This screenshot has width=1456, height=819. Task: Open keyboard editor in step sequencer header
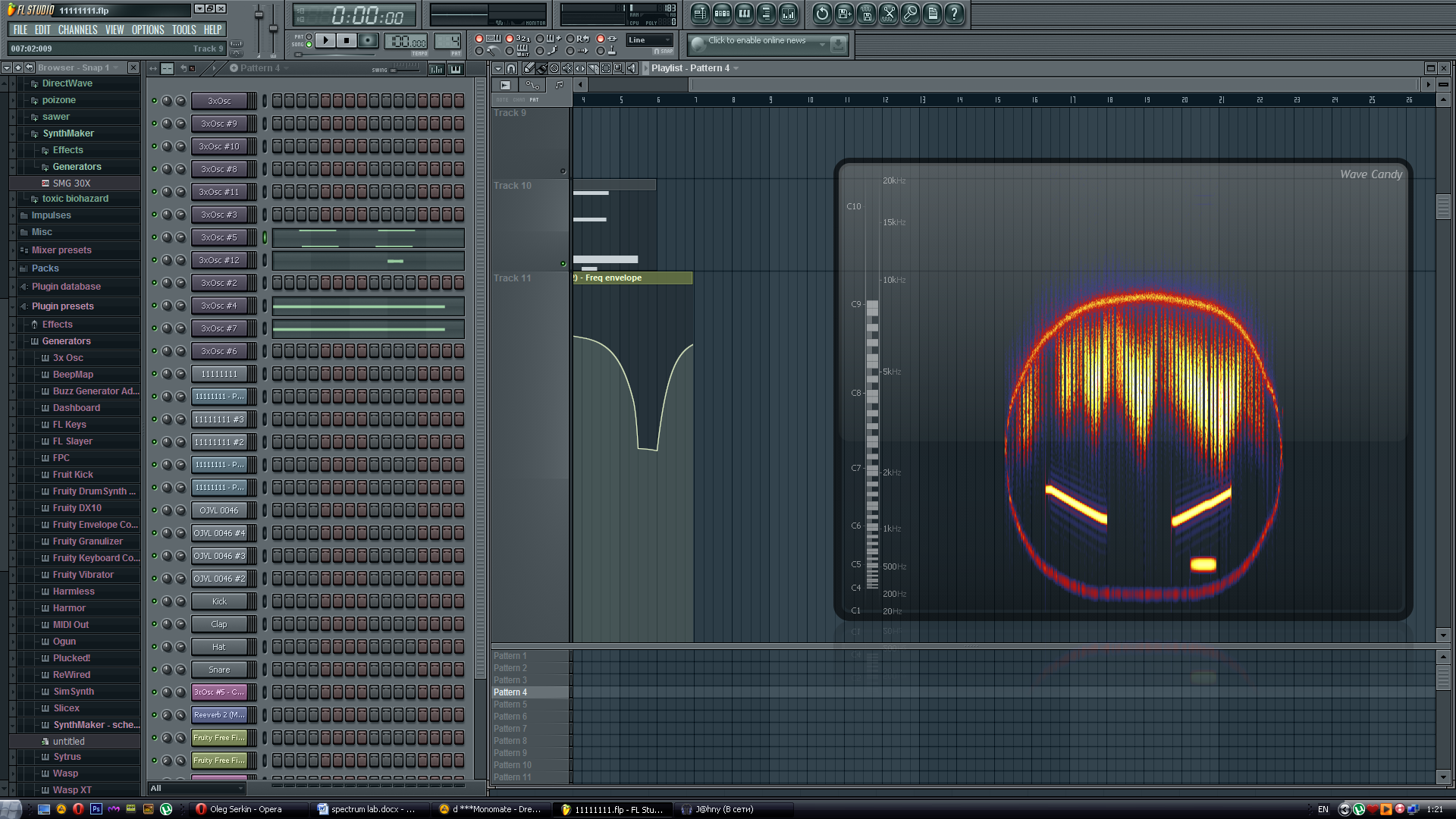click(x=455, y=69)
